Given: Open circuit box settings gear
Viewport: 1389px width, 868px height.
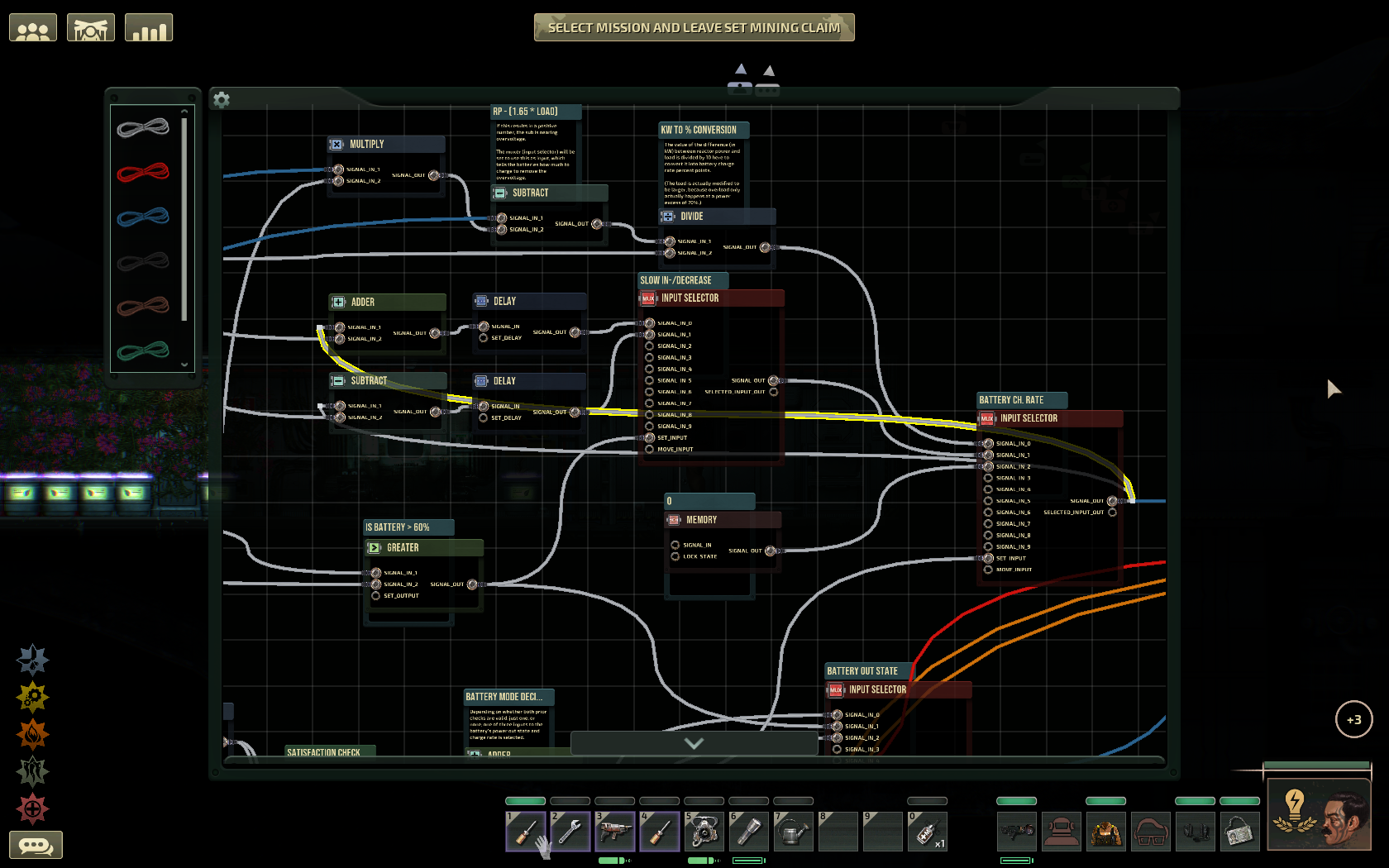Looking at the screenshot, I should 222,100.
